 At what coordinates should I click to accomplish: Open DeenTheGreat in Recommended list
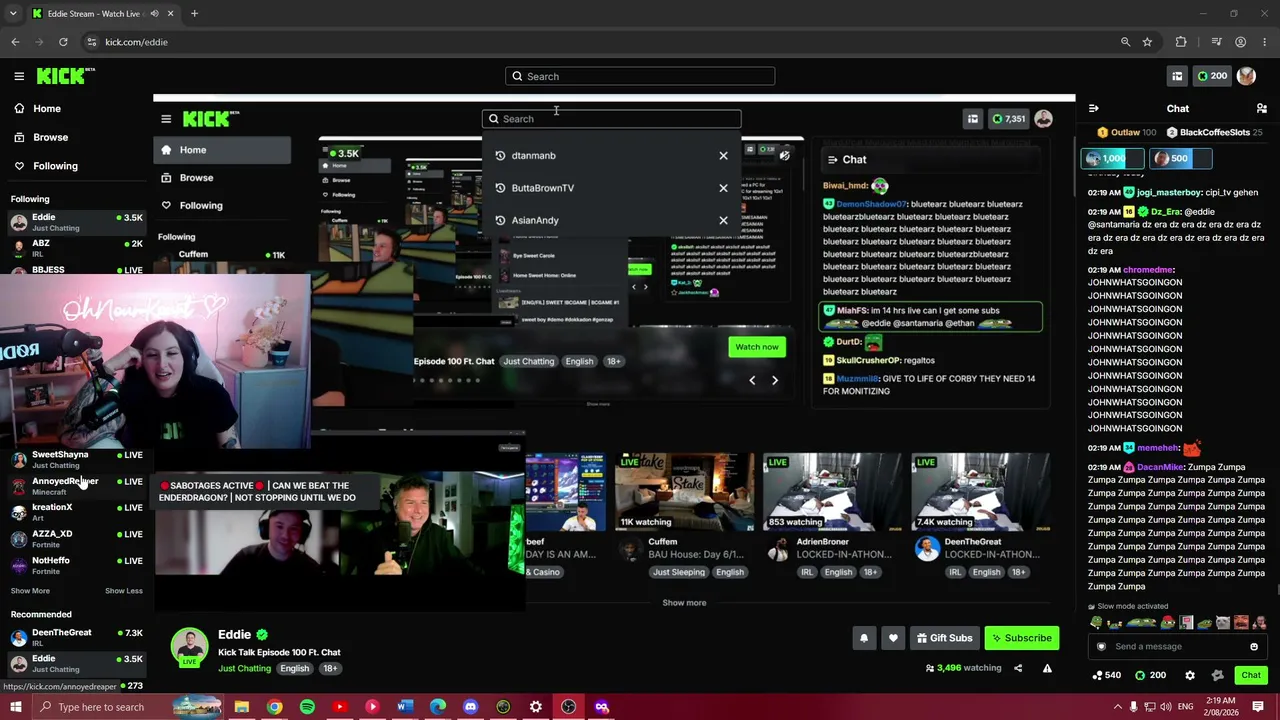click(76, 637)
